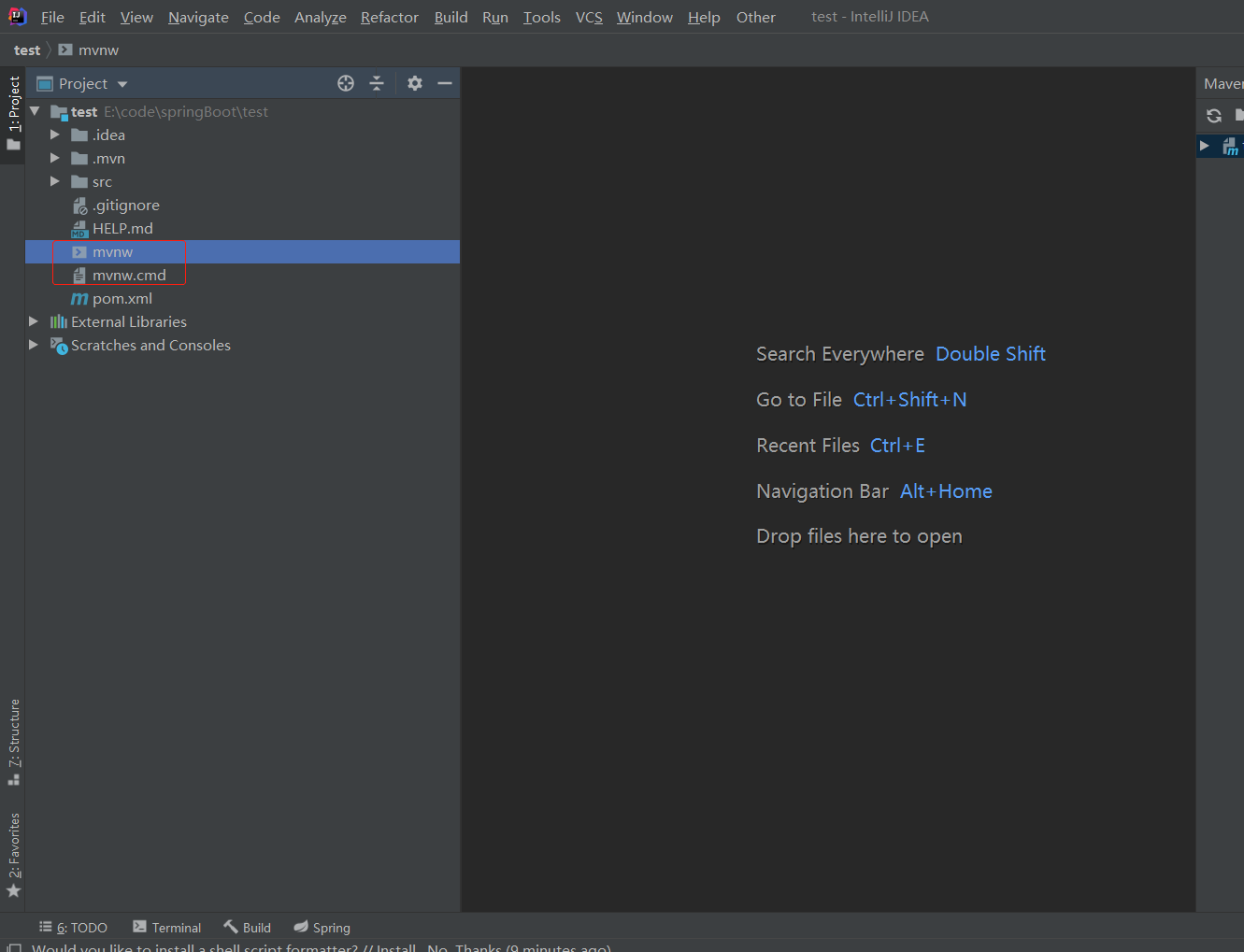Viewport: 1244px width, 952px height.
Task: Click 'Drop files here to open' text
Action: [x=859, y=536]
